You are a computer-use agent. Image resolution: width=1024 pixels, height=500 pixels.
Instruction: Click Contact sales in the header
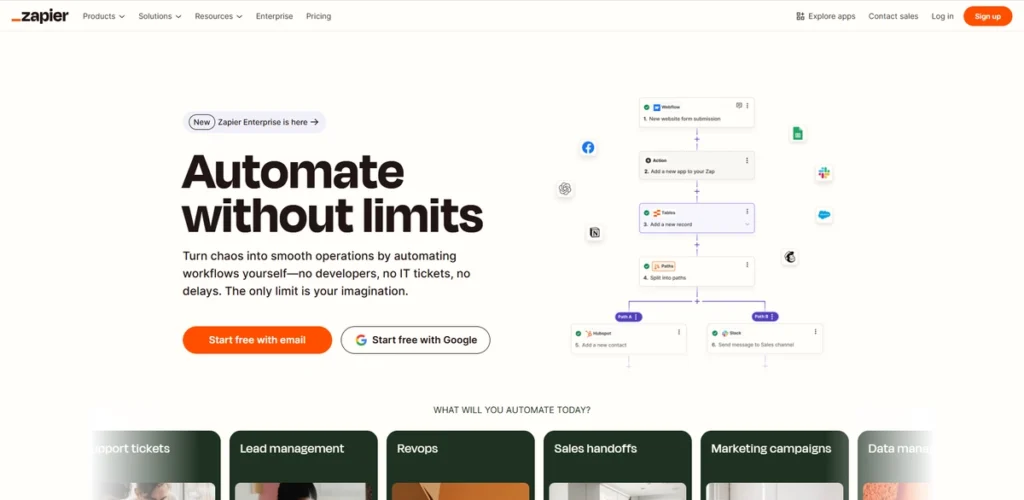coord(893,16)
